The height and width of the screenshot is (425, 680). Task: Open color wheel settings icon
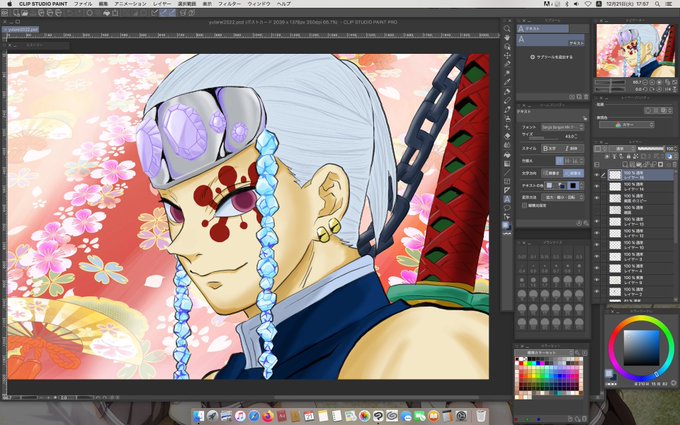[673, 383]
